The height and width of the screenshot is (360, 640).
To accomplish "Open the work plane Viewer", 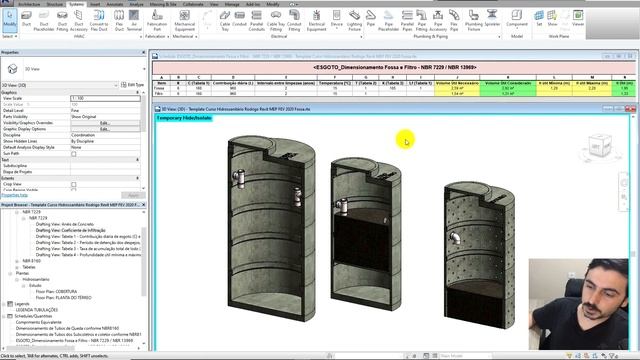I will (578, 19).
